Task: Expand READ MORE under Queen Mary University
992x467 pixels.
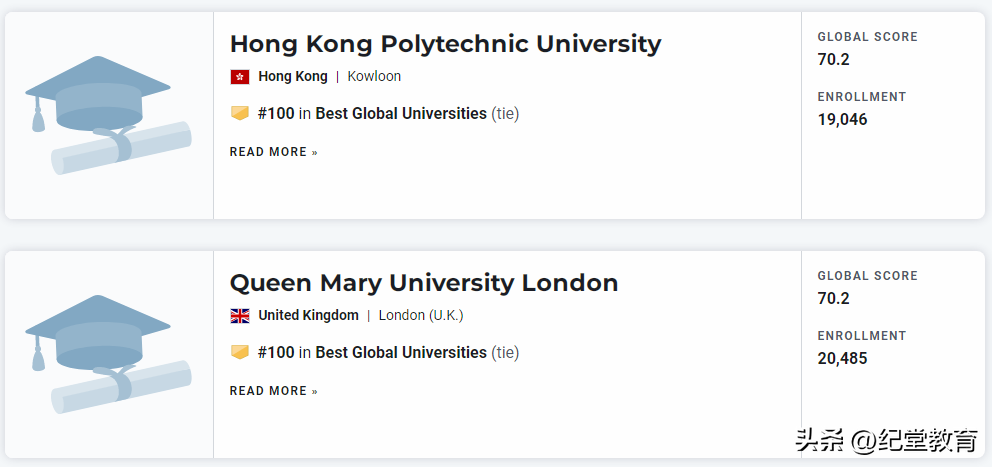Action: (x=273, y=391)
